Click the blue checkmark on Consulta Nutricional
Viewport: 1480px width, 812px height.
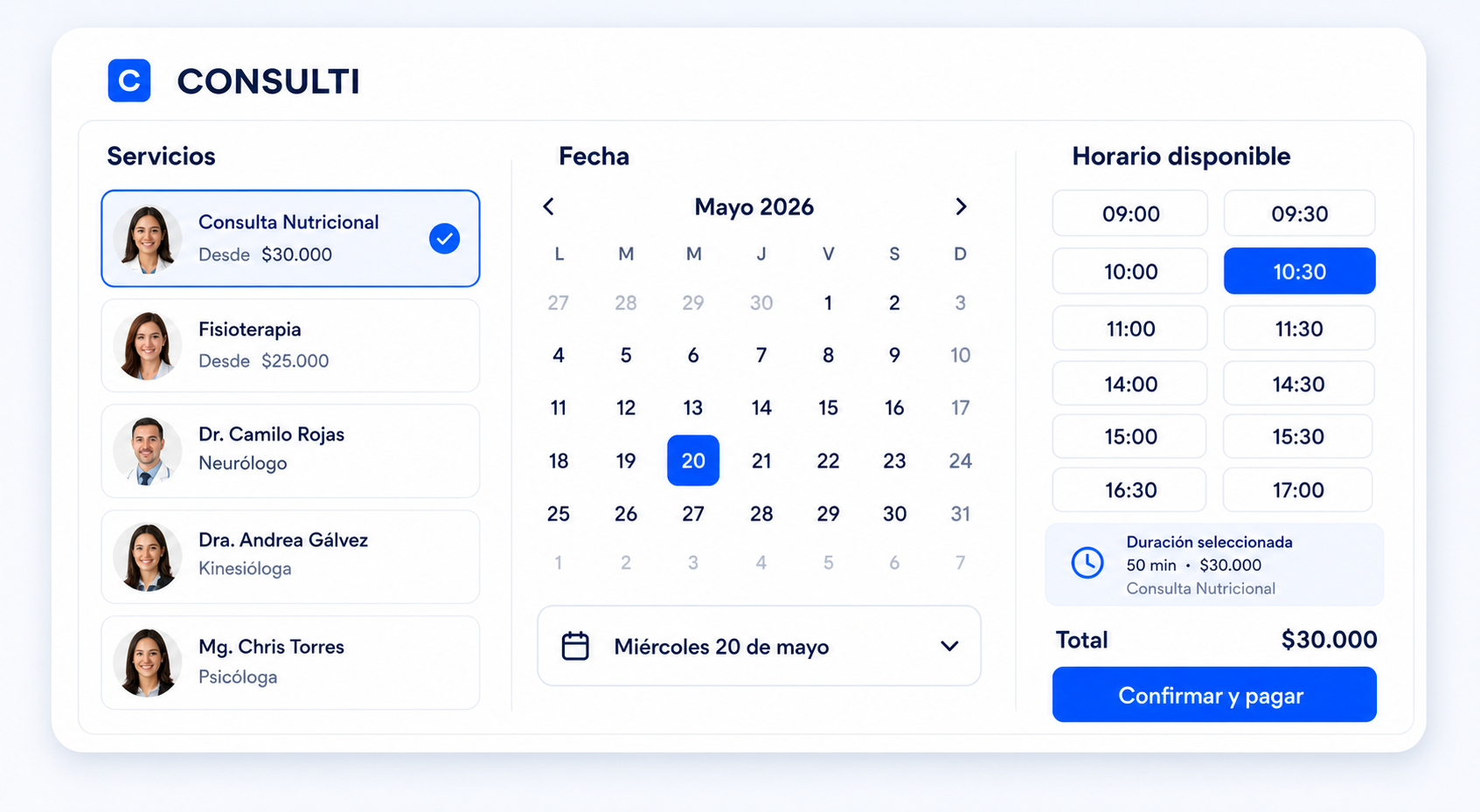tap(445, 238)
